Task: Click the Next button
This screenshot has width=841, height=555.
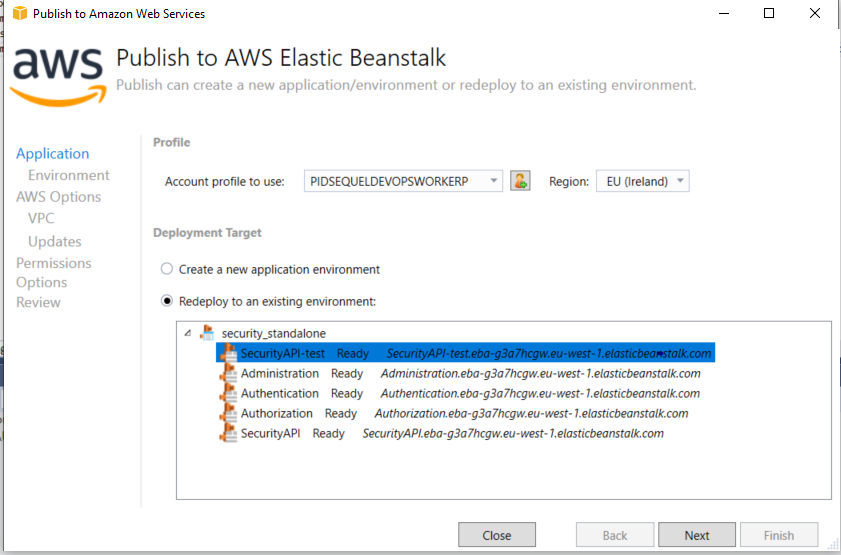Action: [697, 535]
